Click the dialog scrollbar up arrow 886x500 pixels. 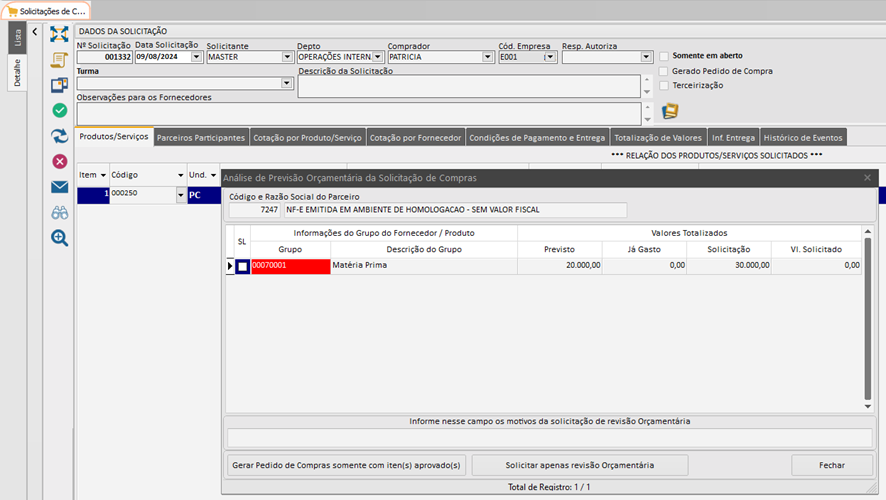868,232
